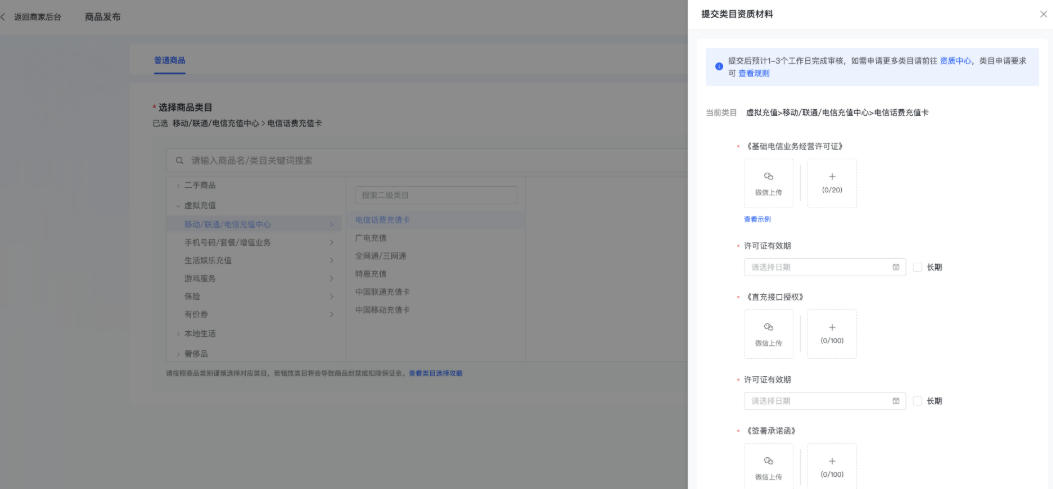Image resolution: width=1053 pixels, height=489 pixels.
Task: Click WeChat upload under 直充接口授权
Action: (x=768, y=334)
